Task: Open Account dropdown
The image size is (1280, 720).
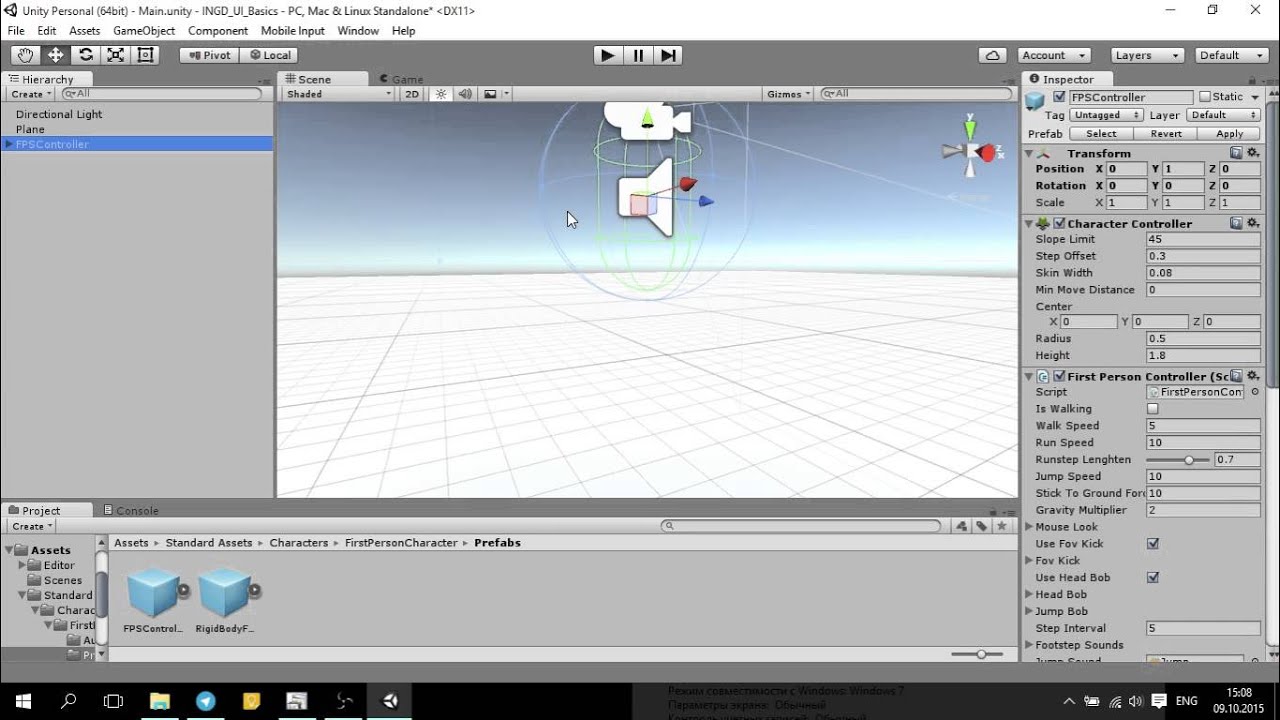Action: pyautogui.click(x=1054, y=55)
